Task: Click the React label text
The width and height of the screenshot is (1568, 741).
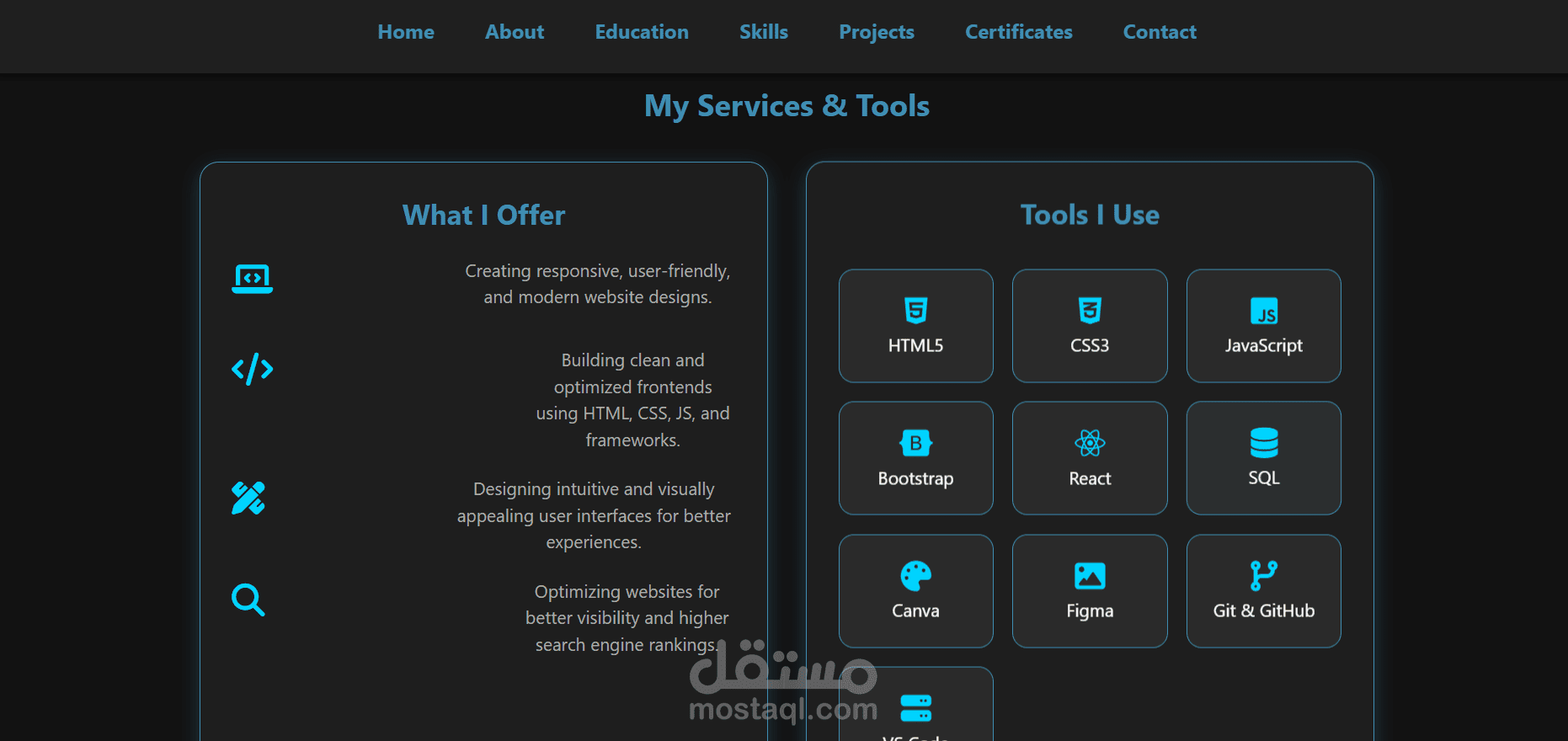Action: click(1090, 478)
